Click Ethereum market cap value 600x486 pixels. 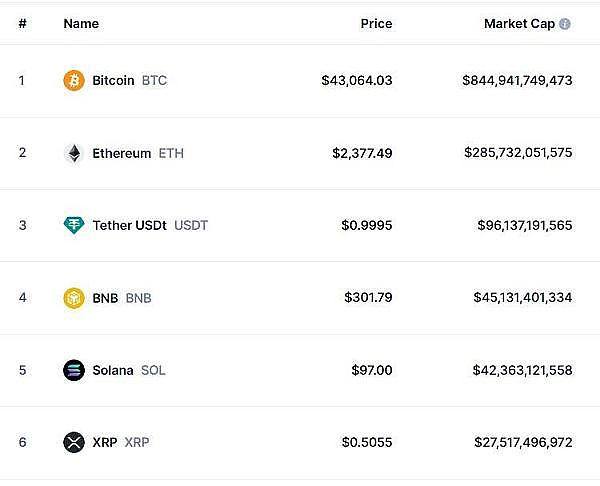pos(518,153)
